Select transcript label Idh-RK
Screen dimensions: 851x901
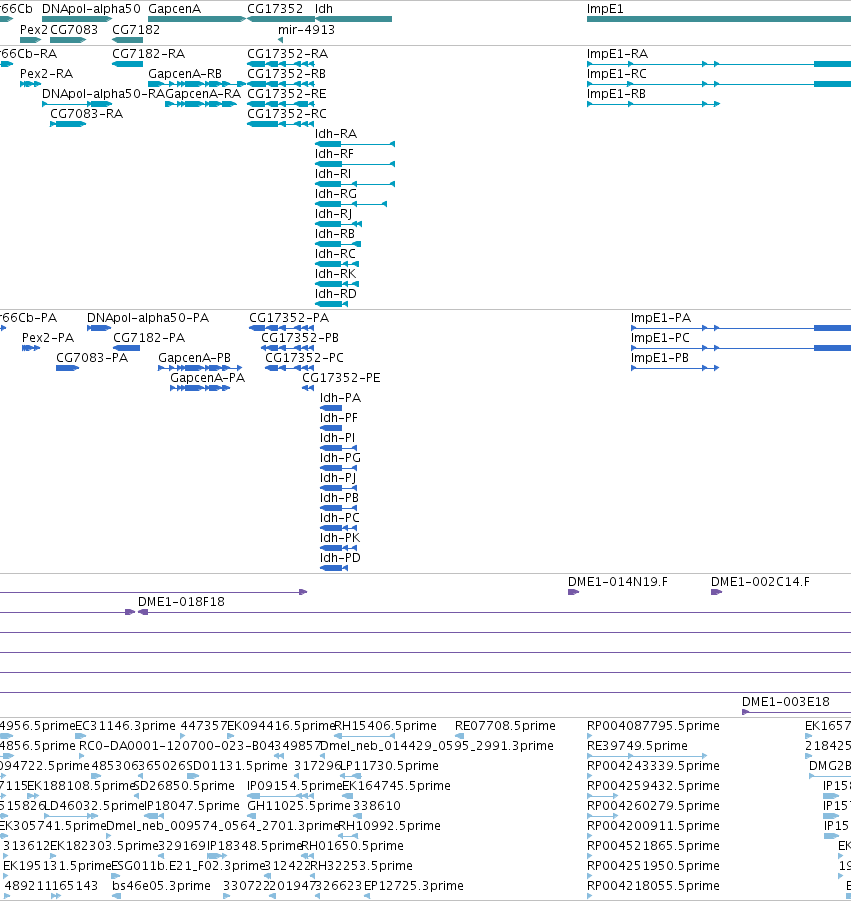335,274
